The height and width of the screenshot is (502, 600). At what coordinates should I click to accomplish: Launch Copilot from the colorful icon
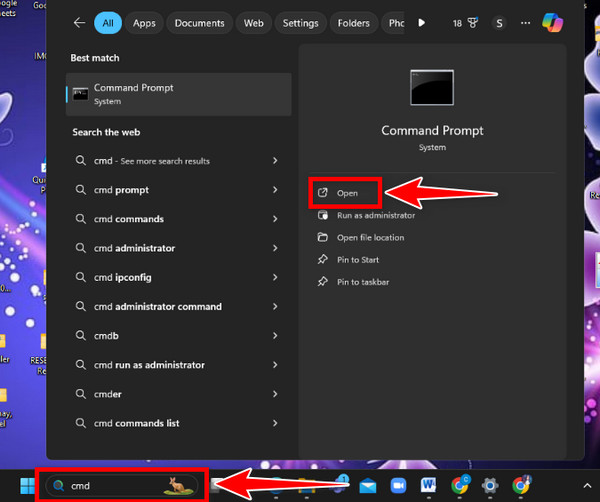click(553, 23)
